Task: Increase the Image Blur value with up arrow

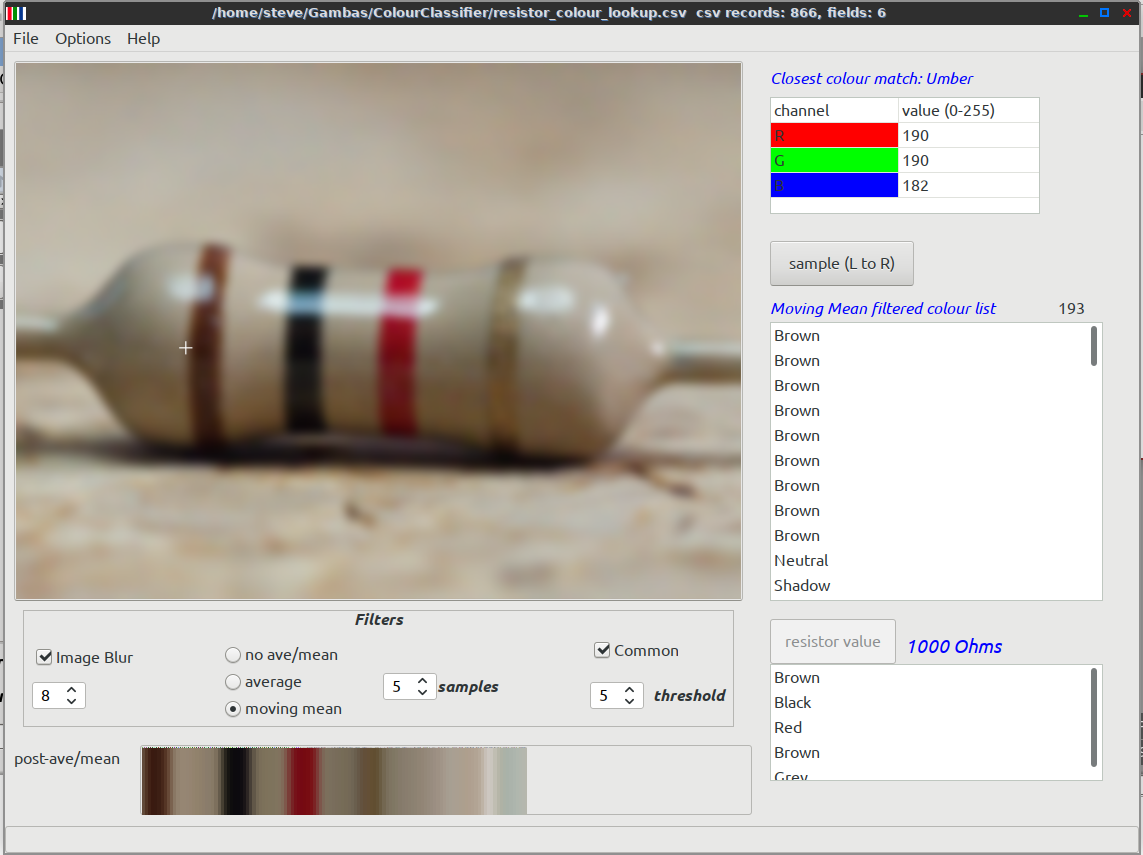Action: tap(71, 689)
